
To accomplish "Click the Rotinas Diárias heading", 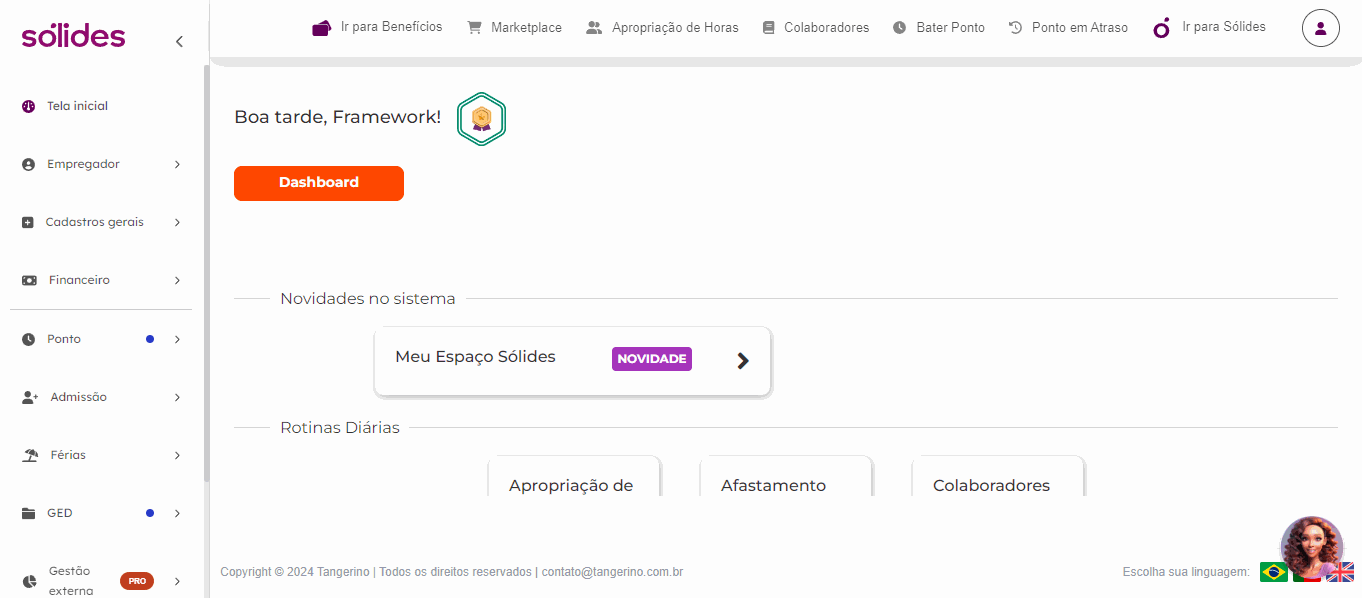I will click(x=340, y=428).
